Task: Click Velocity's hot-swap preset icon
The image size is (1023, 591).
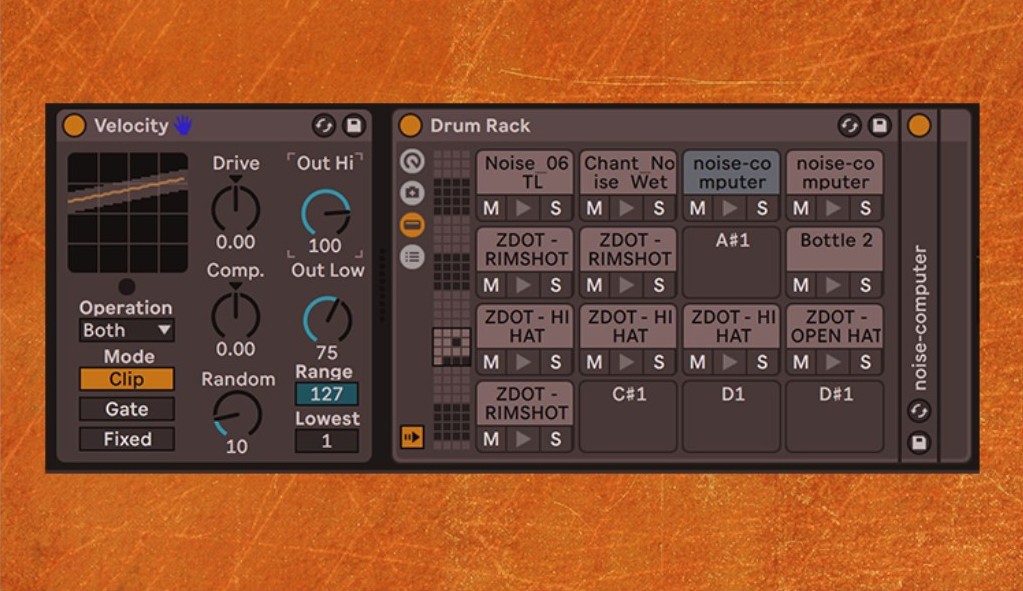Action: 324,125
